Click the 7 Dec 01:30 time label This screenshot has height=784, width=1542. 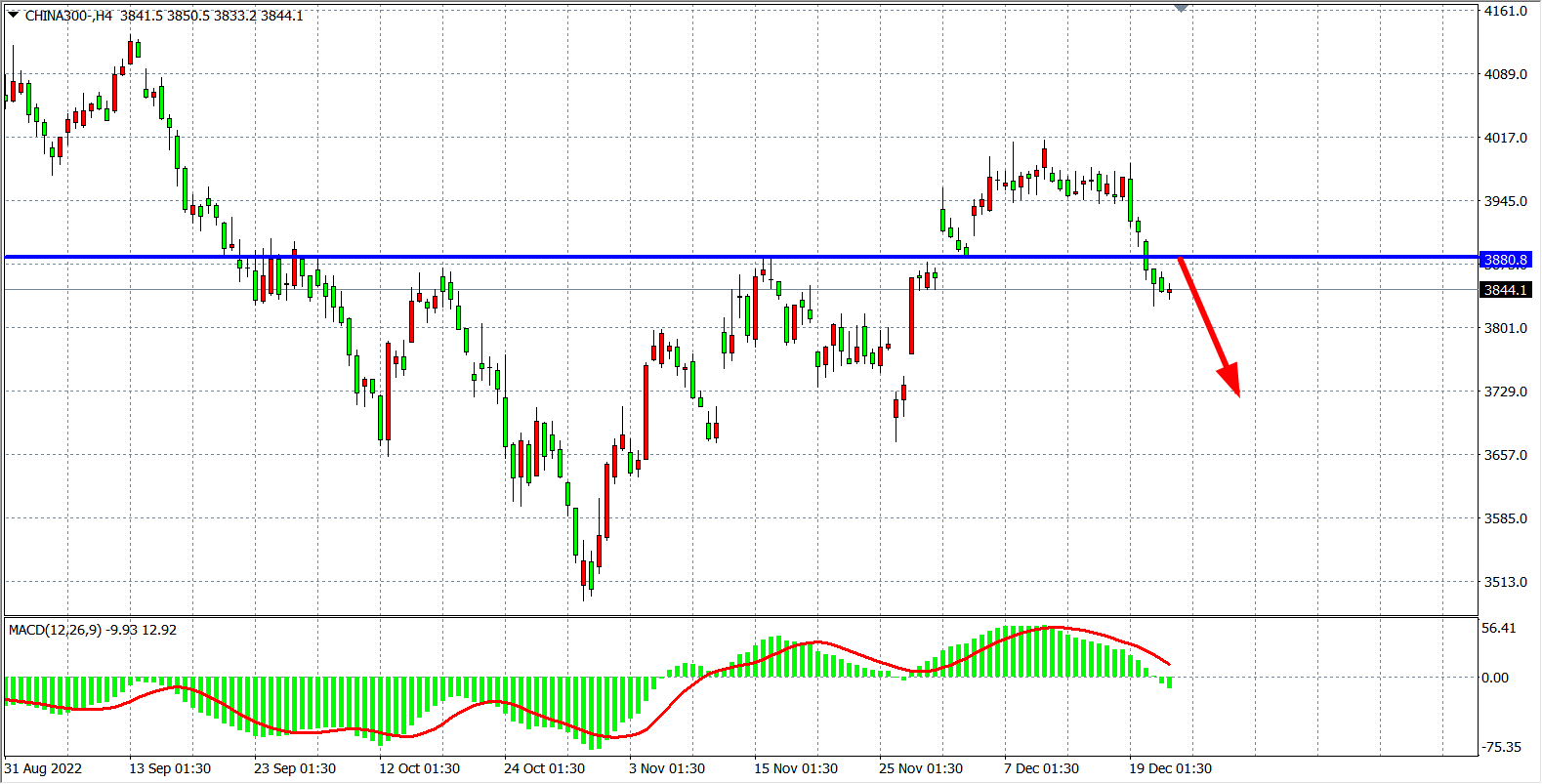[1041, 768]
